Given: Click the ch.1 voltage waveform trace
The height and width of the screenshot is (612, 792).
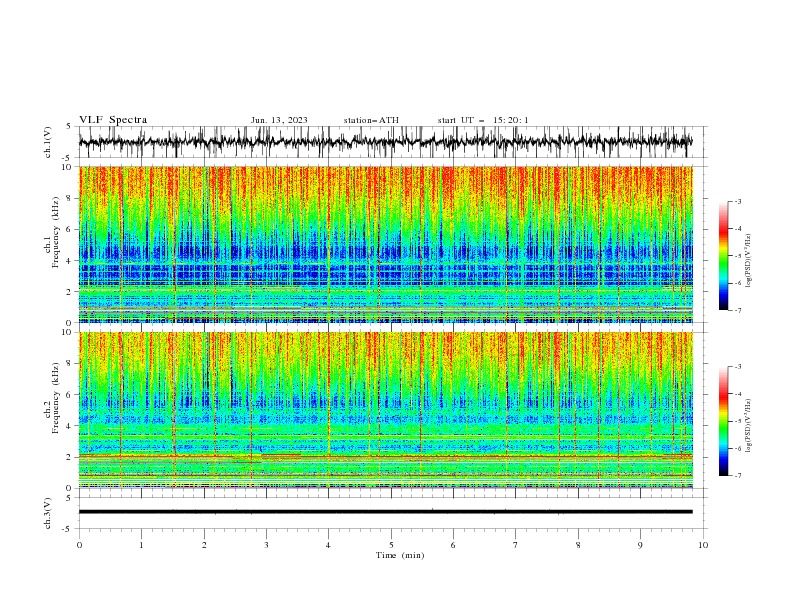Looking at the screenshot, I should click(x=385, y=142).
